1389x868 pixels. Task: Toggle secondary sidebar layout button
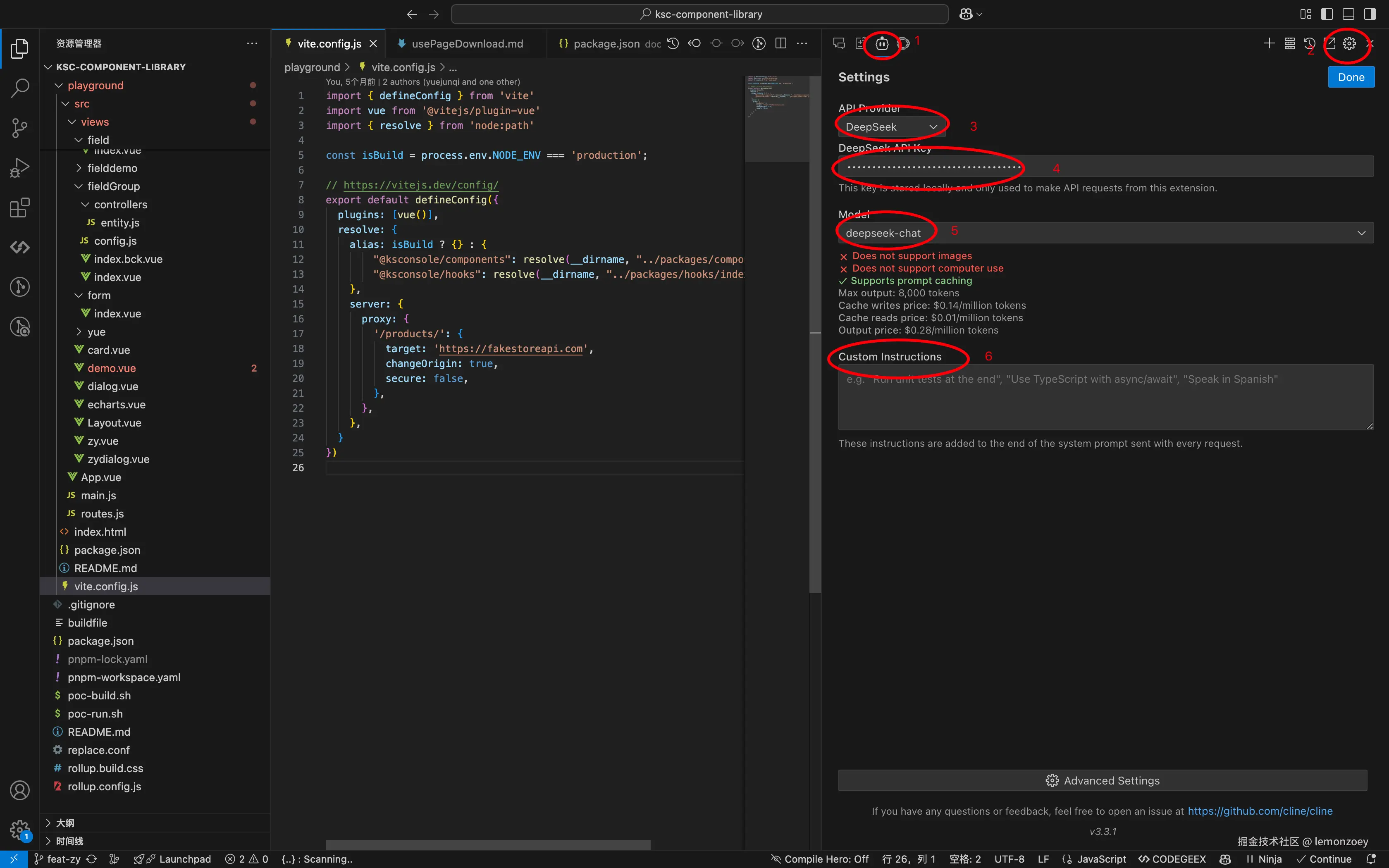[1370, 14]
